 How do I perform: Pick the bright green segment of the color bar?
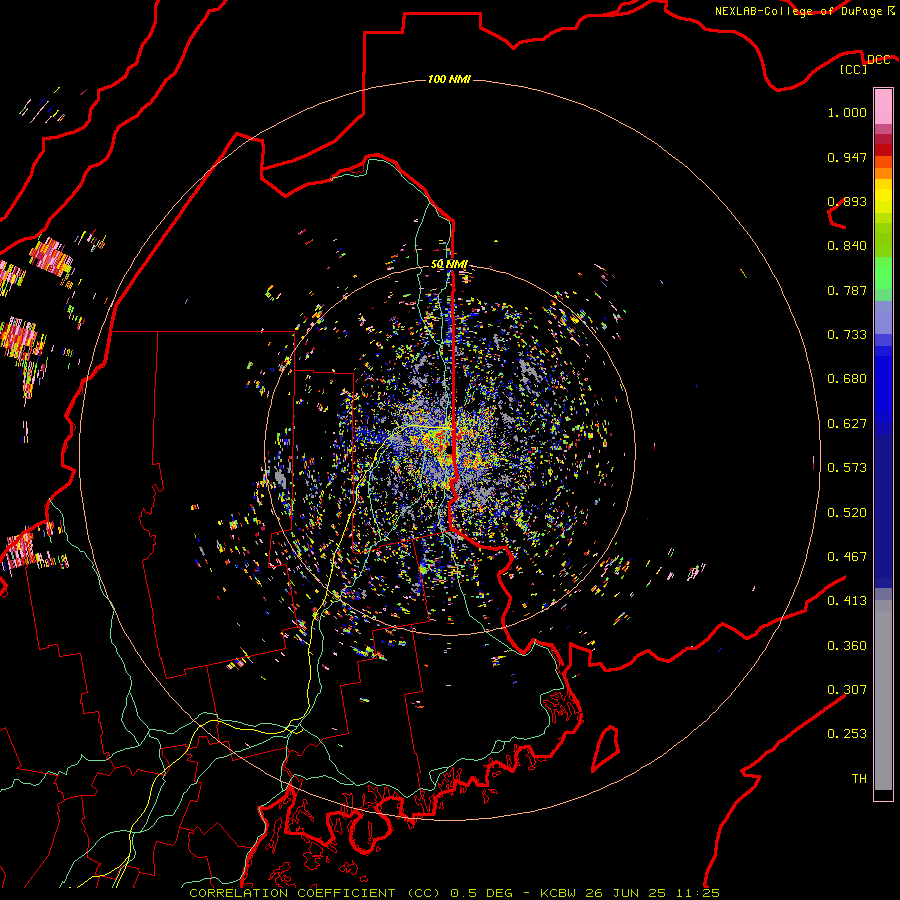tap(883, 273)
